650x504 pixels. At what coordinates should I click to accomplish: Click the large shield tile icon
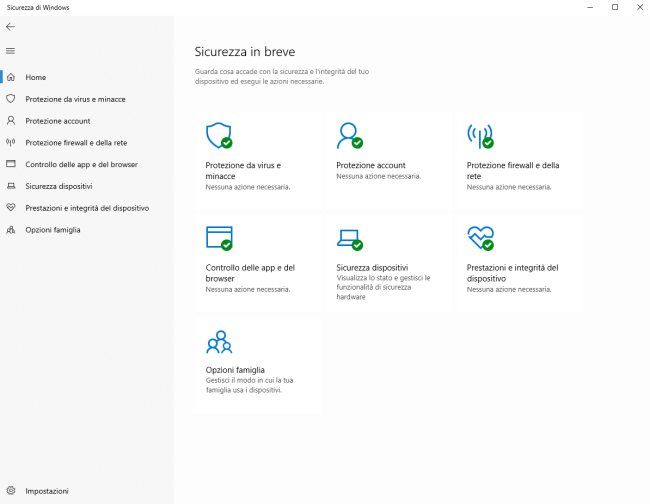[219, 135]
